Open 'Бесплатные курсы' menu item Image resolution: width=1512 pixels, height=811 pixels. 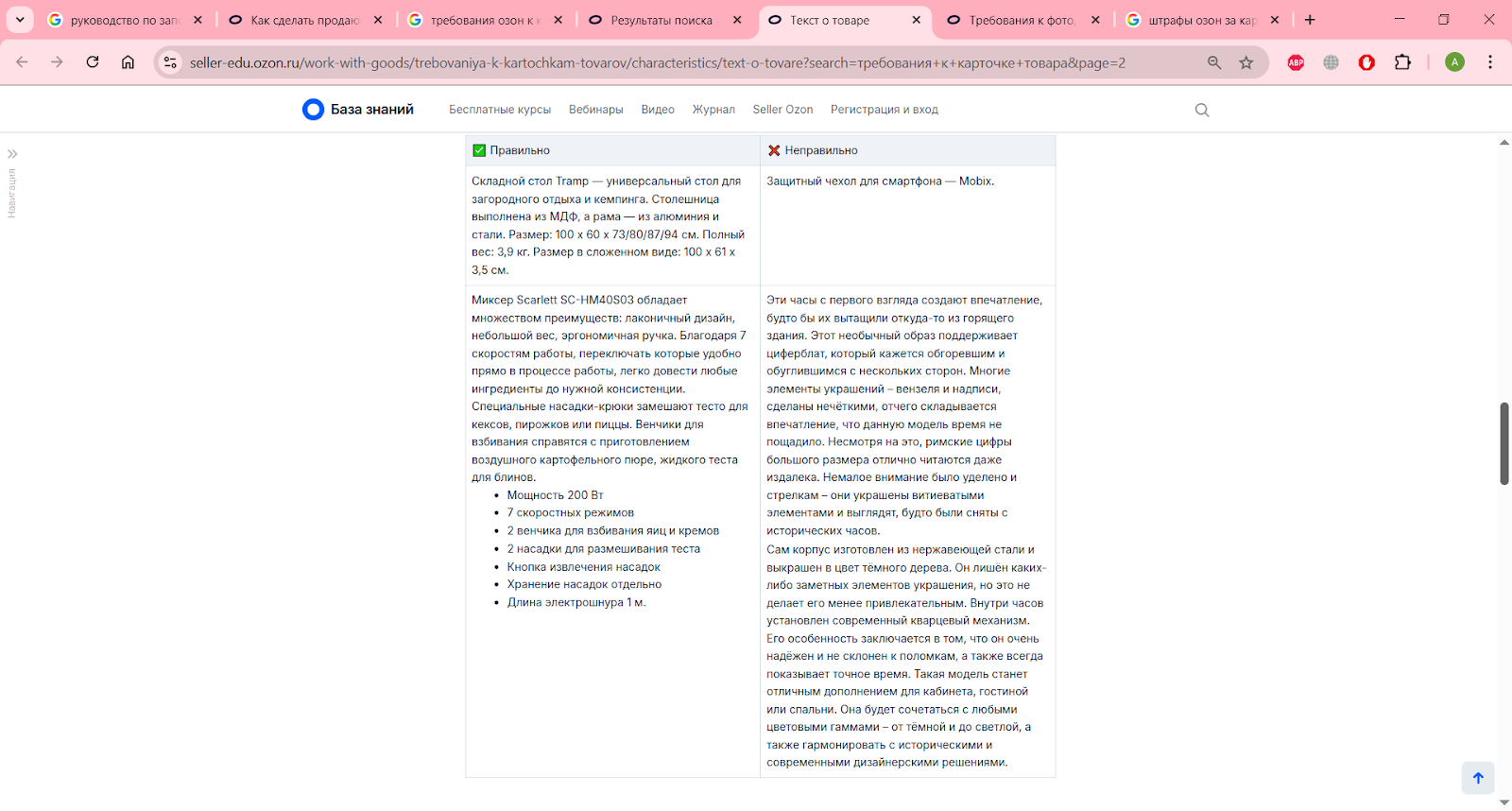click(x=500, y=110)
